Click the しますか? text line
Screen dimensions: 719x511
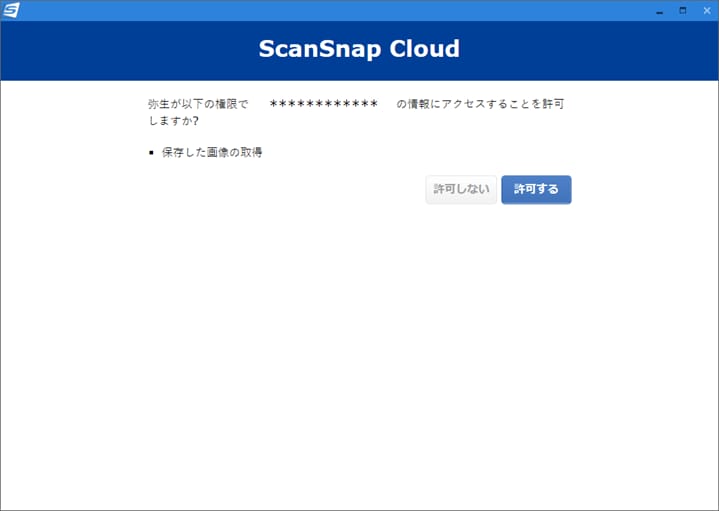[x=173, y=121]
